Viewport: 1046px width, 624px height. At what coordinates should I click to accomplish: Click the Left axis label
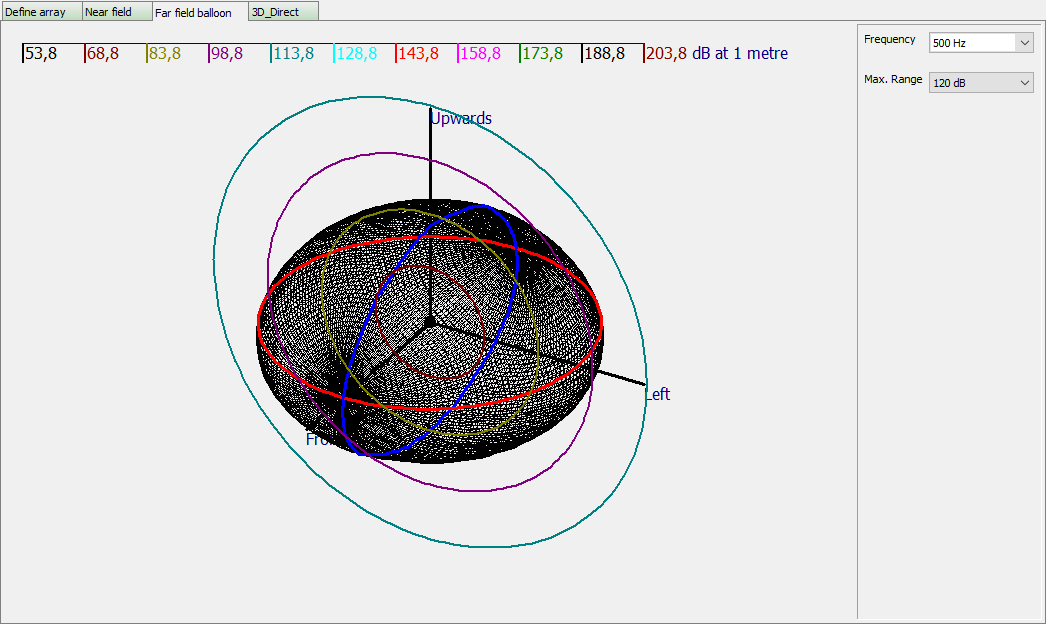click(657, 394)
